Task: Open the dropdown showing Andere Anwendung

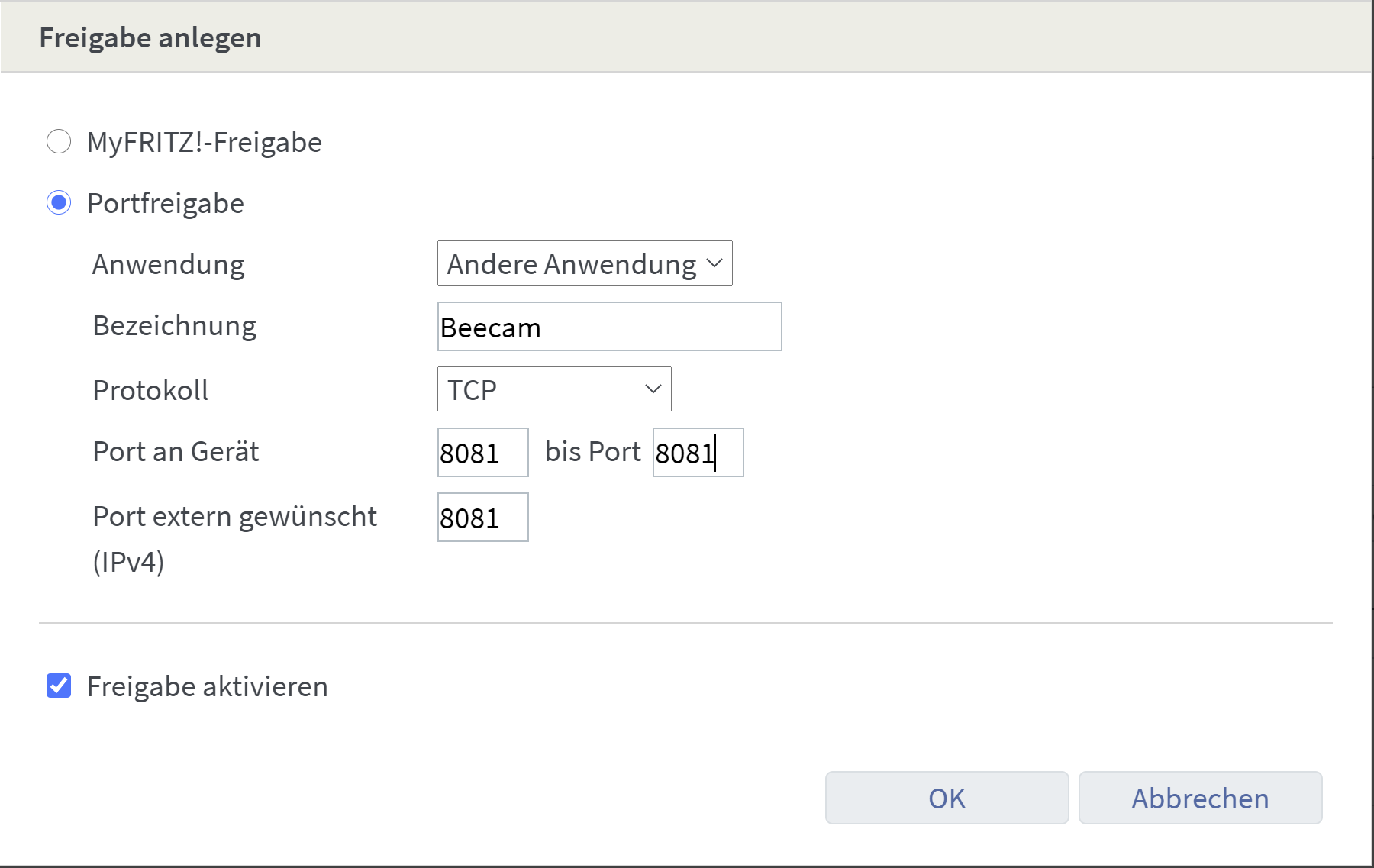Action: tap(585, 263)
